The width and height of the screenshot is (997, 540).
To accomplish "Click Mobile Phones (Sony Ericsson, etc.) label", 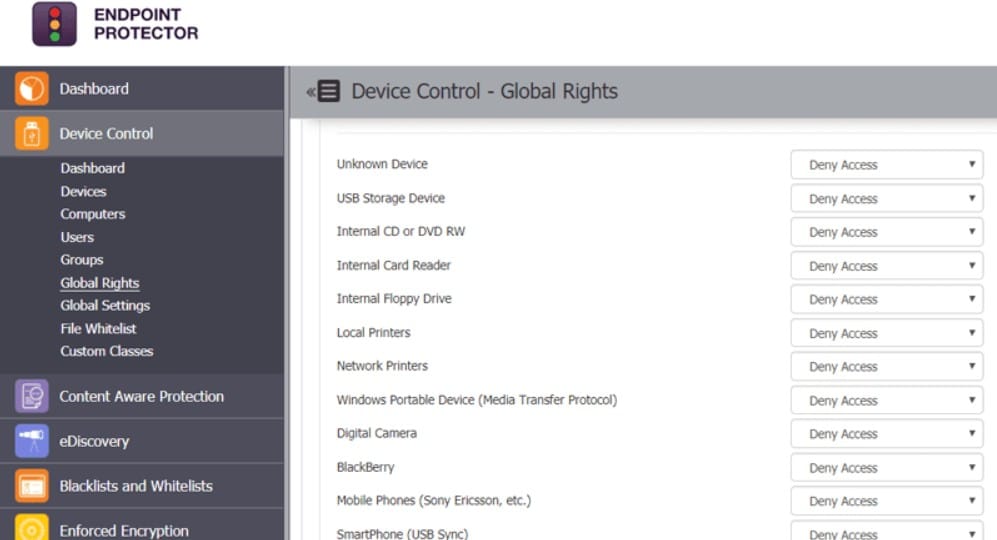I will 434,501.
